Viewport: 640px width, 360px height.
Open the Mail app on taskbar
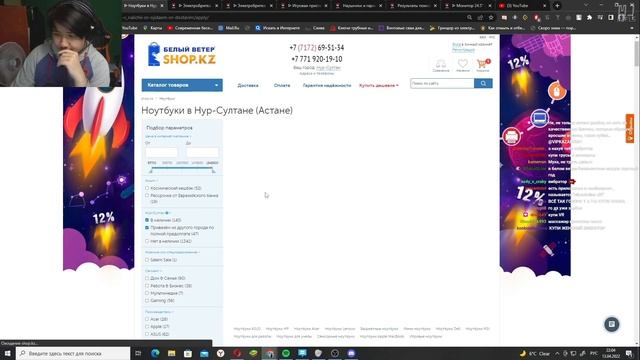(204, 353)
